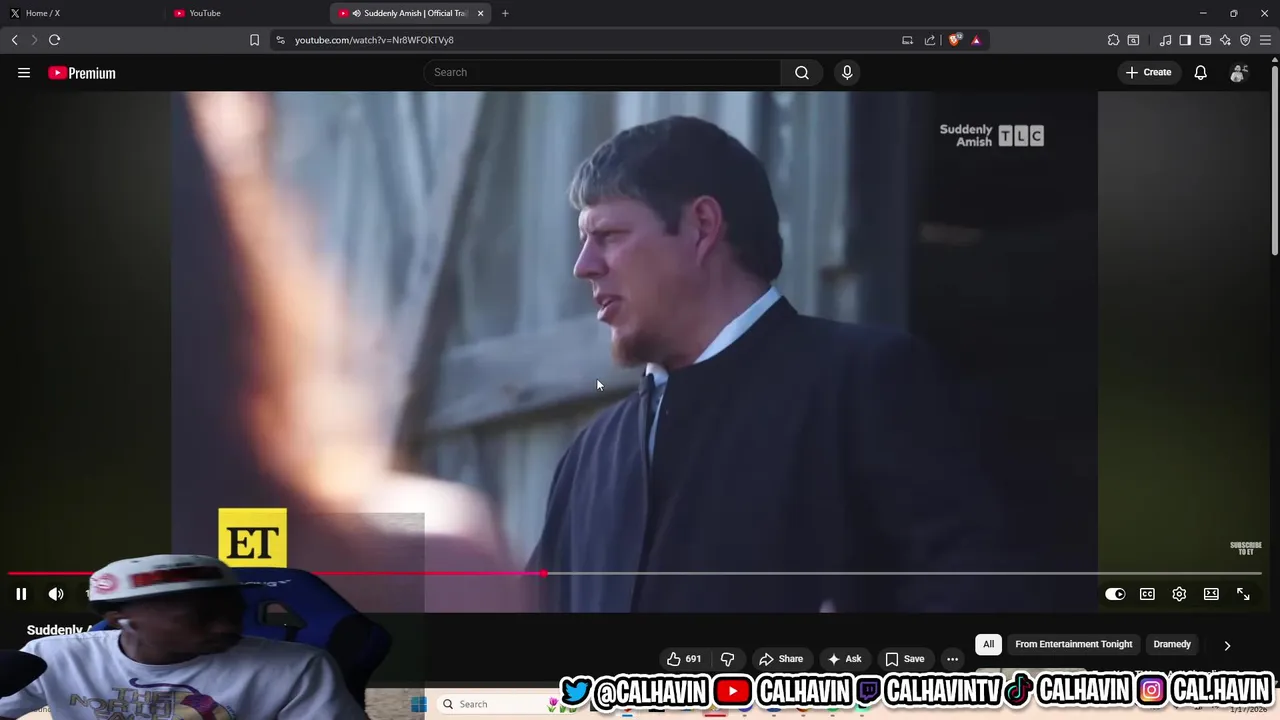Go forward in browser history
The height and width of the screenshot is (720, 1280).
(x=33, y=40)
